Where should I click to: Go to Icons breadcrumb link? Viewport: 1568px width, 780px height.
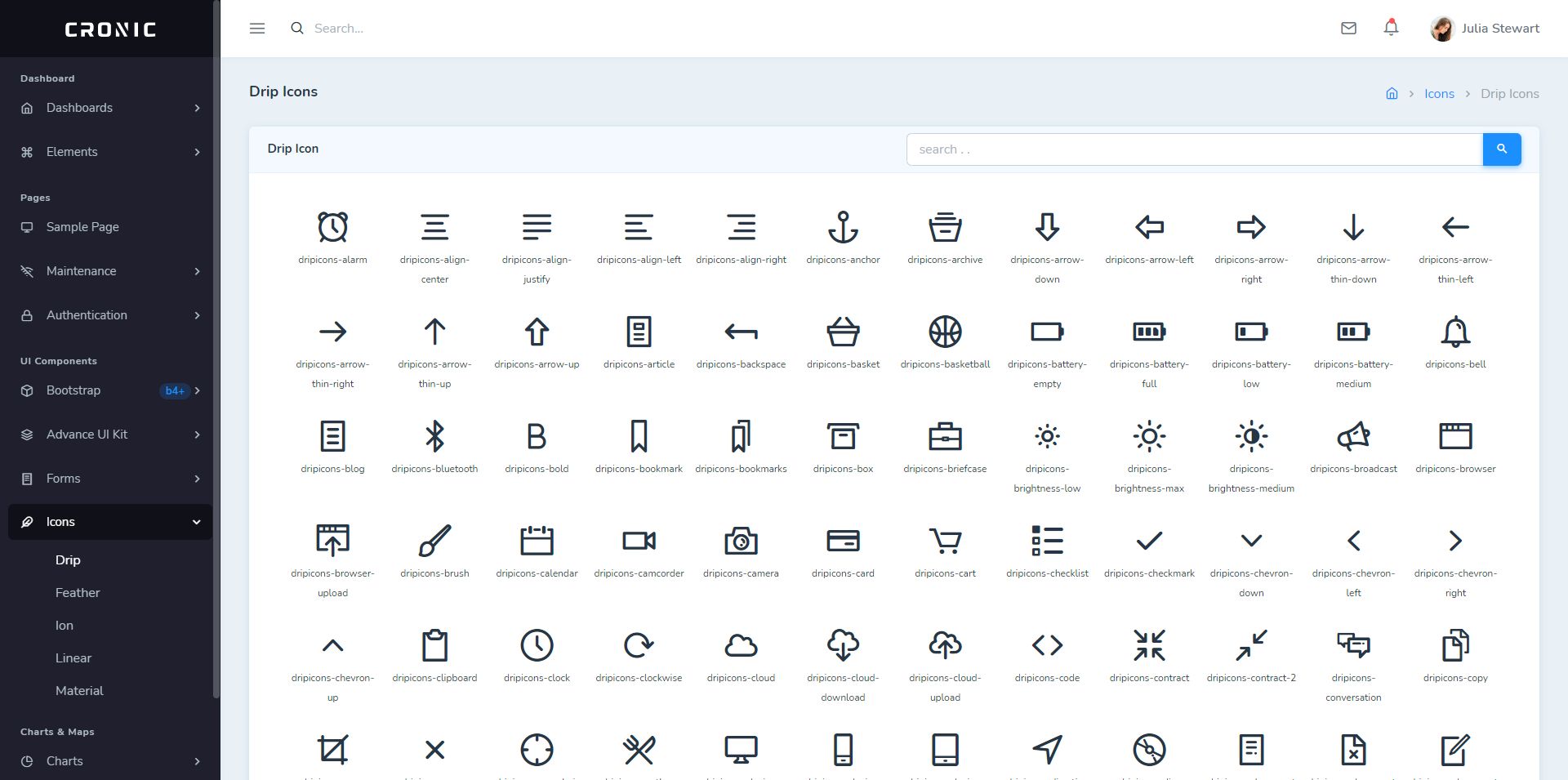[x=1439, y=94]
